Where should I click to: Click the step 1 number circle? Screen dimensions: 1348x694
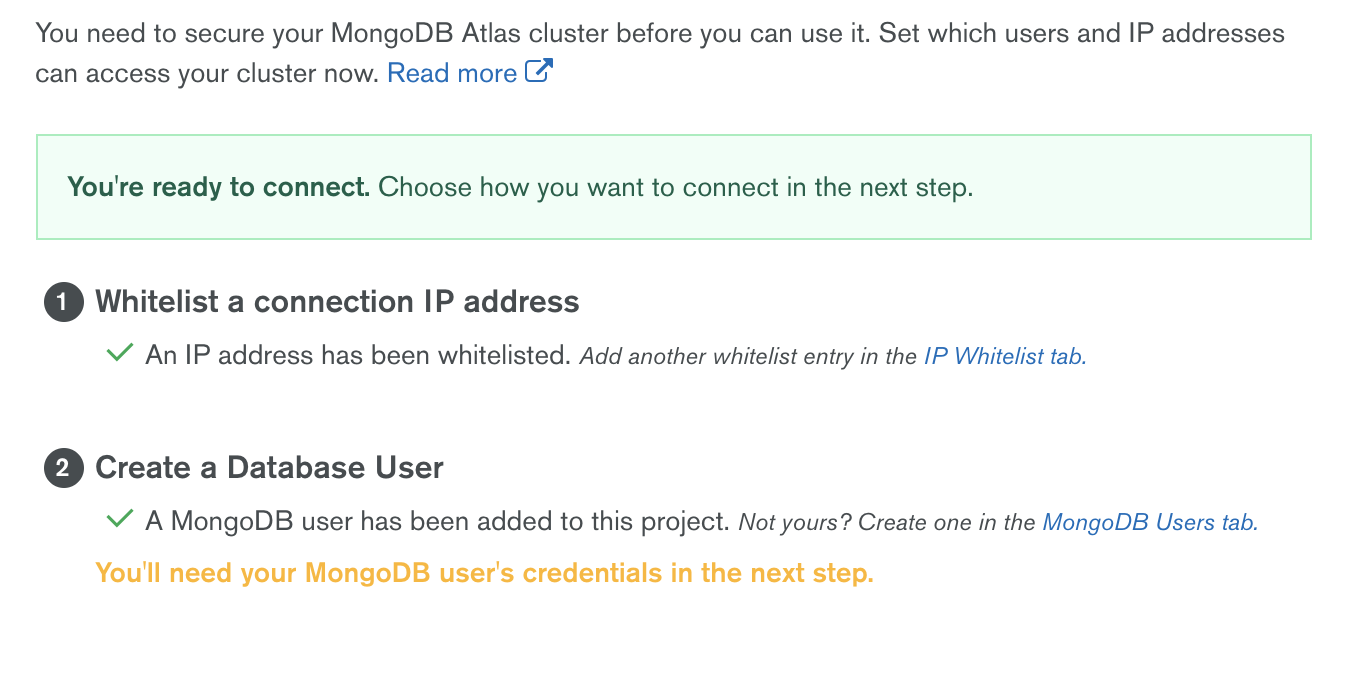[63, 303]
